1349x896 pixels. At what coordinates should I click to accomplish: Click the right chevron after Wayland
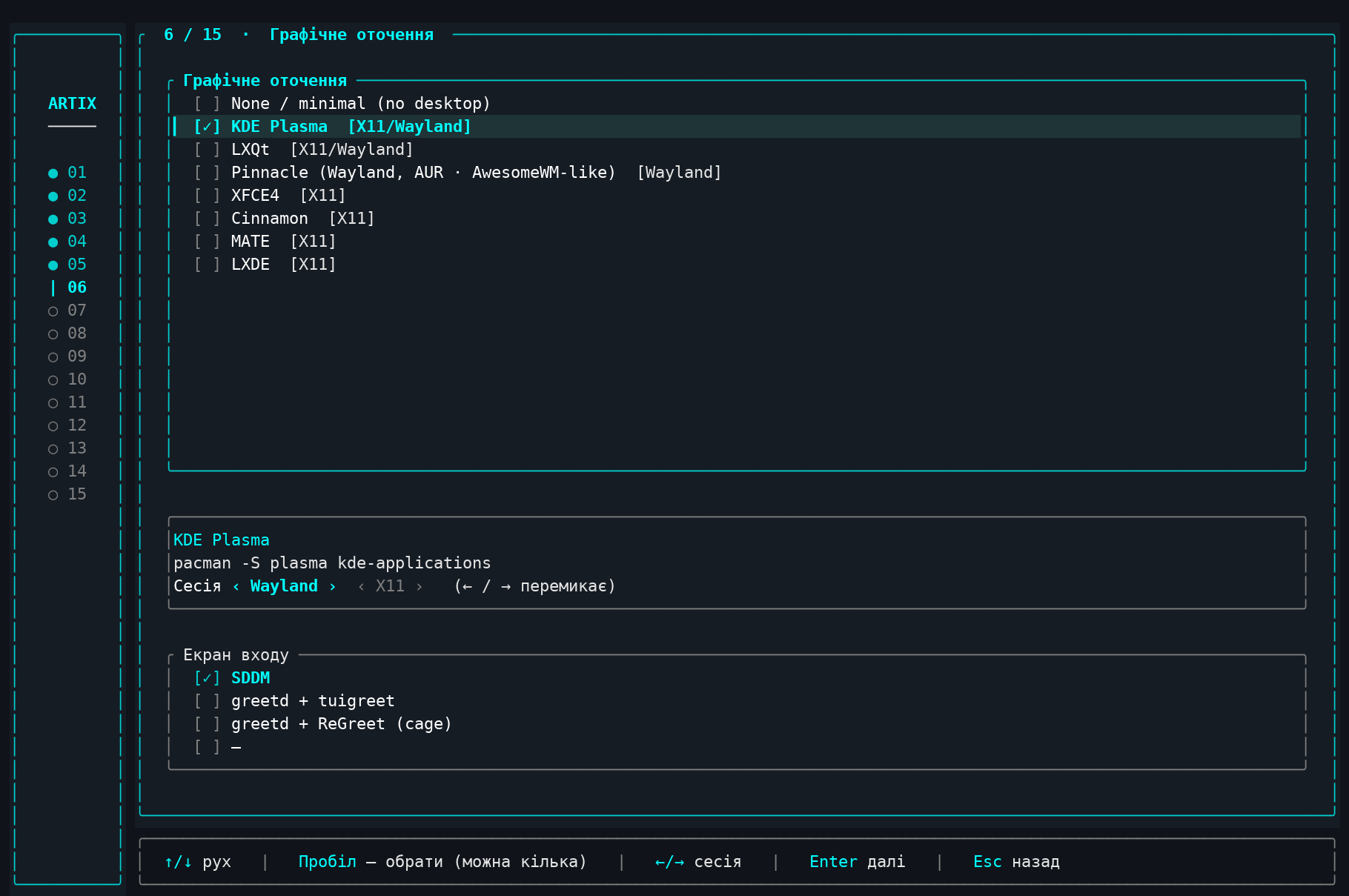(x=332, y=586)
